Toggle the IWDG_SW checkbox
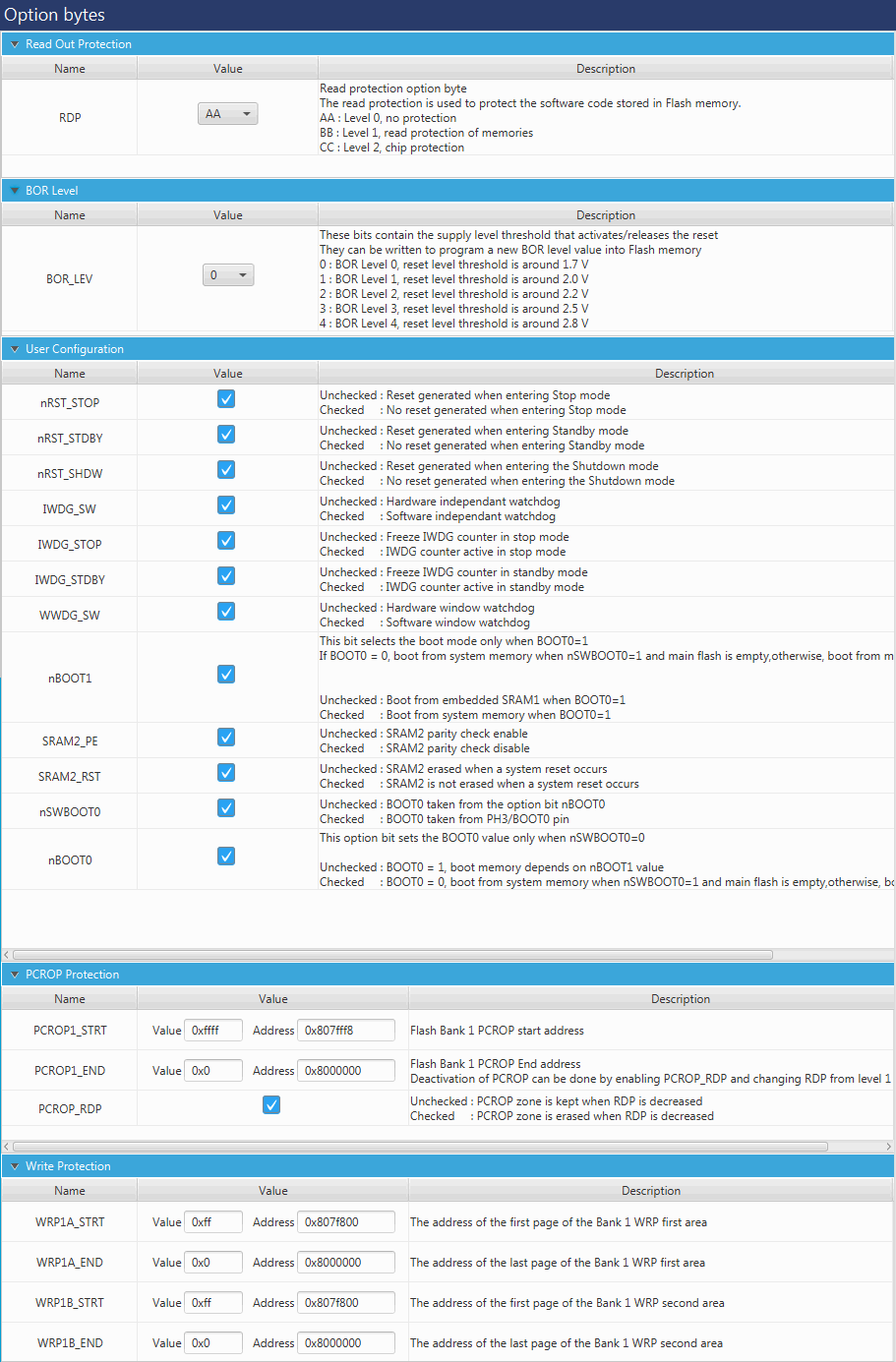The width and height of the screenshot is (896, 1362). click(226, 505)
